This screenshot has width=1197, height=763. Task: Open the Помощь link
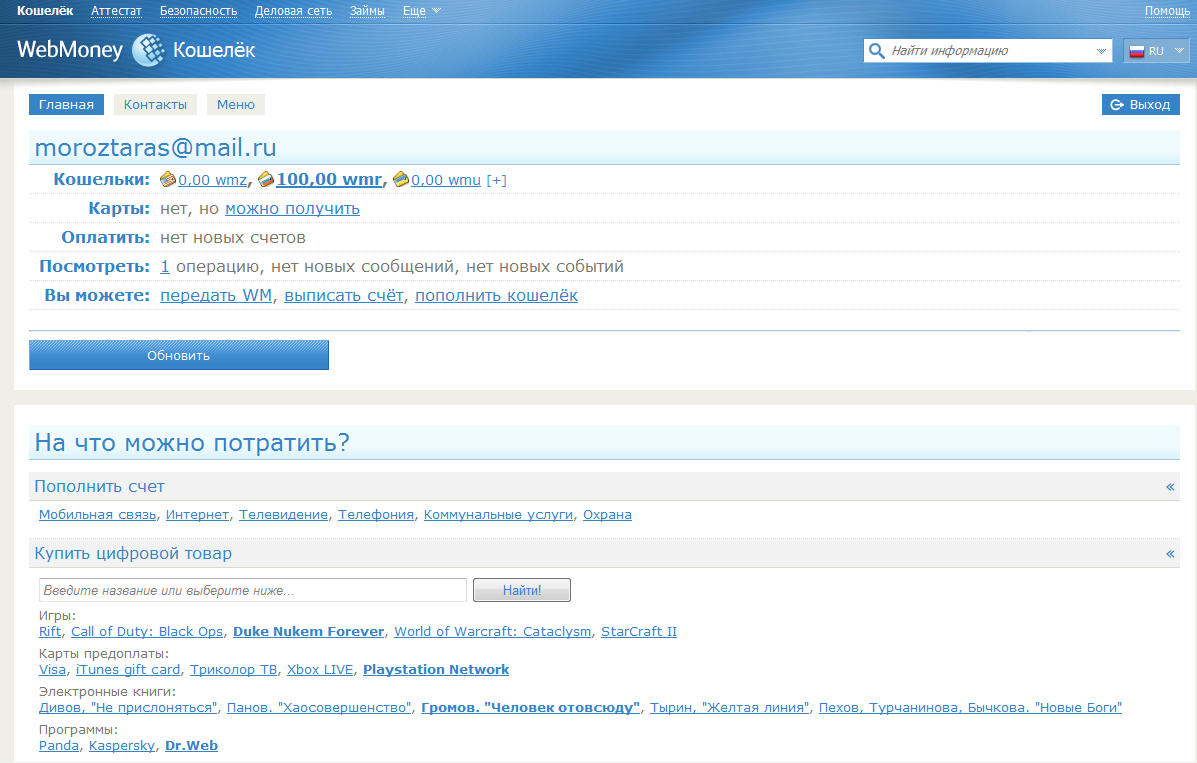1167,11
